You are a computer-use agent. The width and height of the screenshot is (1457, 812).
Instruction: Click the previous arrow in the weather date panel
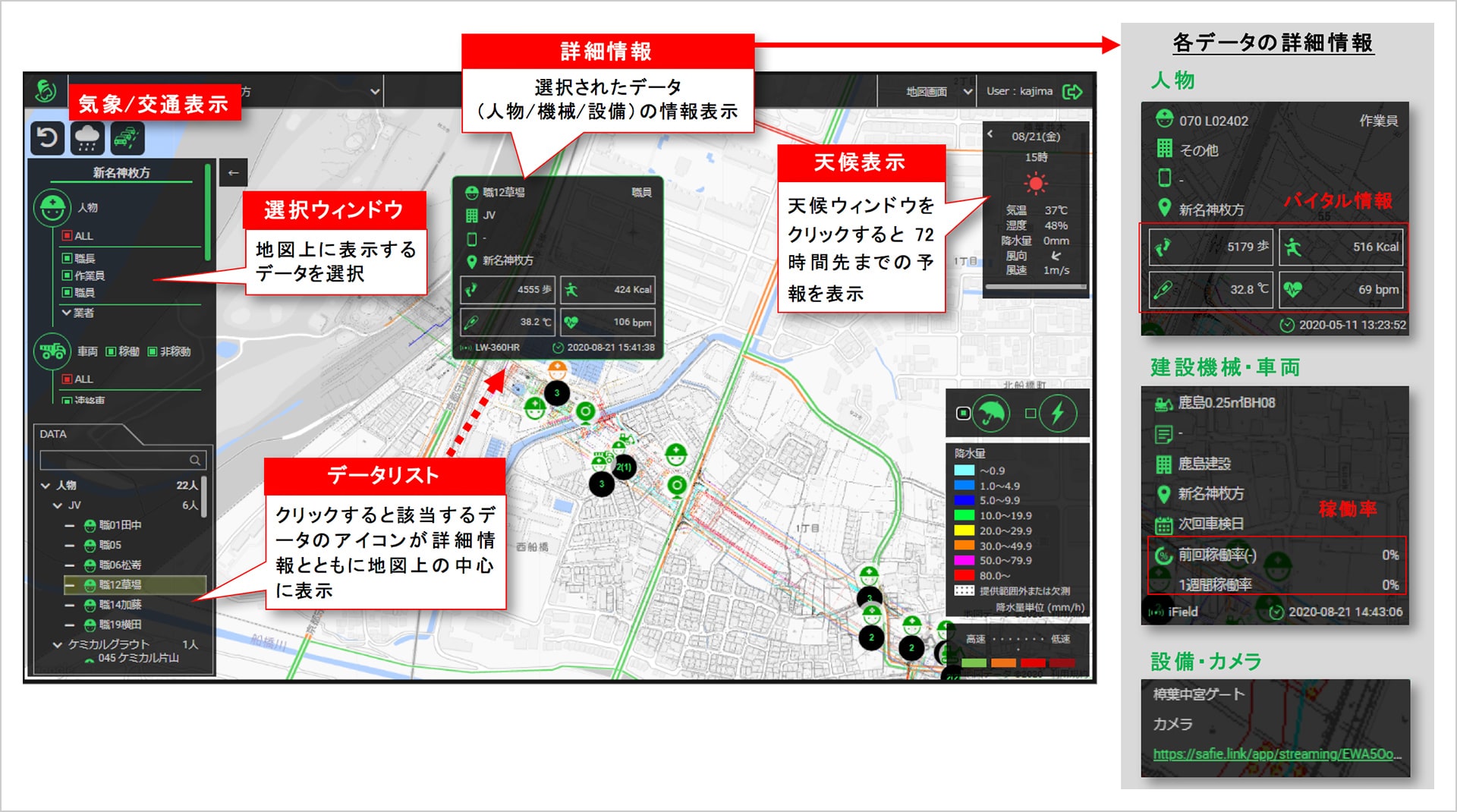990,134
